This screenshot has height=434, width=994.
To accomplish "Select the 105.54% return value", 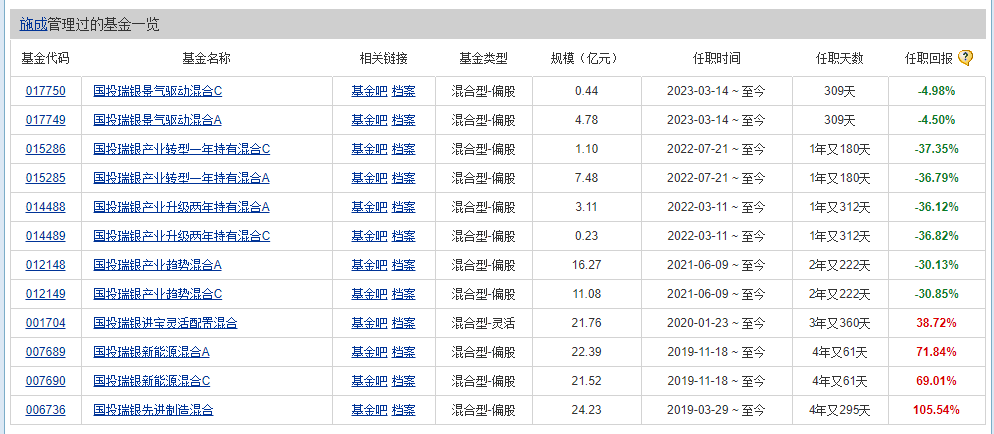I will pyautogui.click(x=936, y=410).
